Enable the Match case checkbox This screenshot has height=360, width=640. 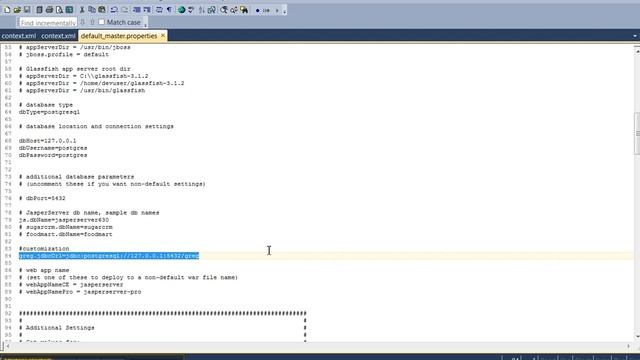(102, 22)
